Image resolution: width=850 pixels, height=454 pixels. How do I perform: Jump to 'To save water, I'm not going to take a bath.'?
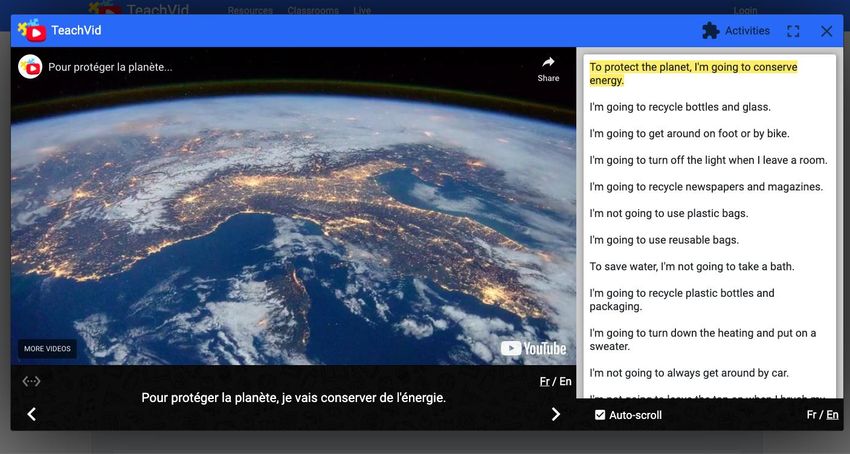click(x=692, y=266)
